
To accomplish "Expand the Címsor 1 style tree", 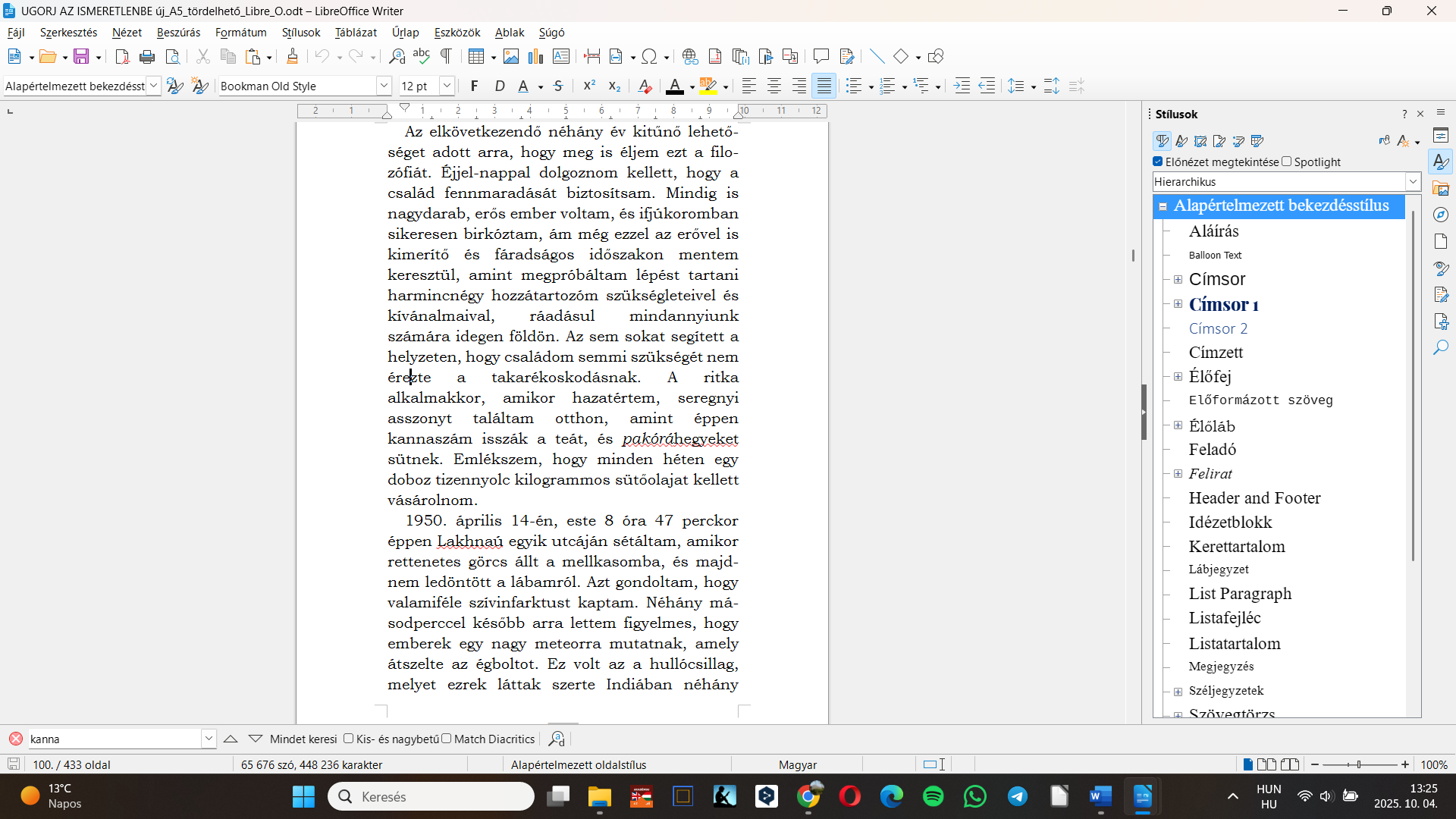I will coord(1178,304).
